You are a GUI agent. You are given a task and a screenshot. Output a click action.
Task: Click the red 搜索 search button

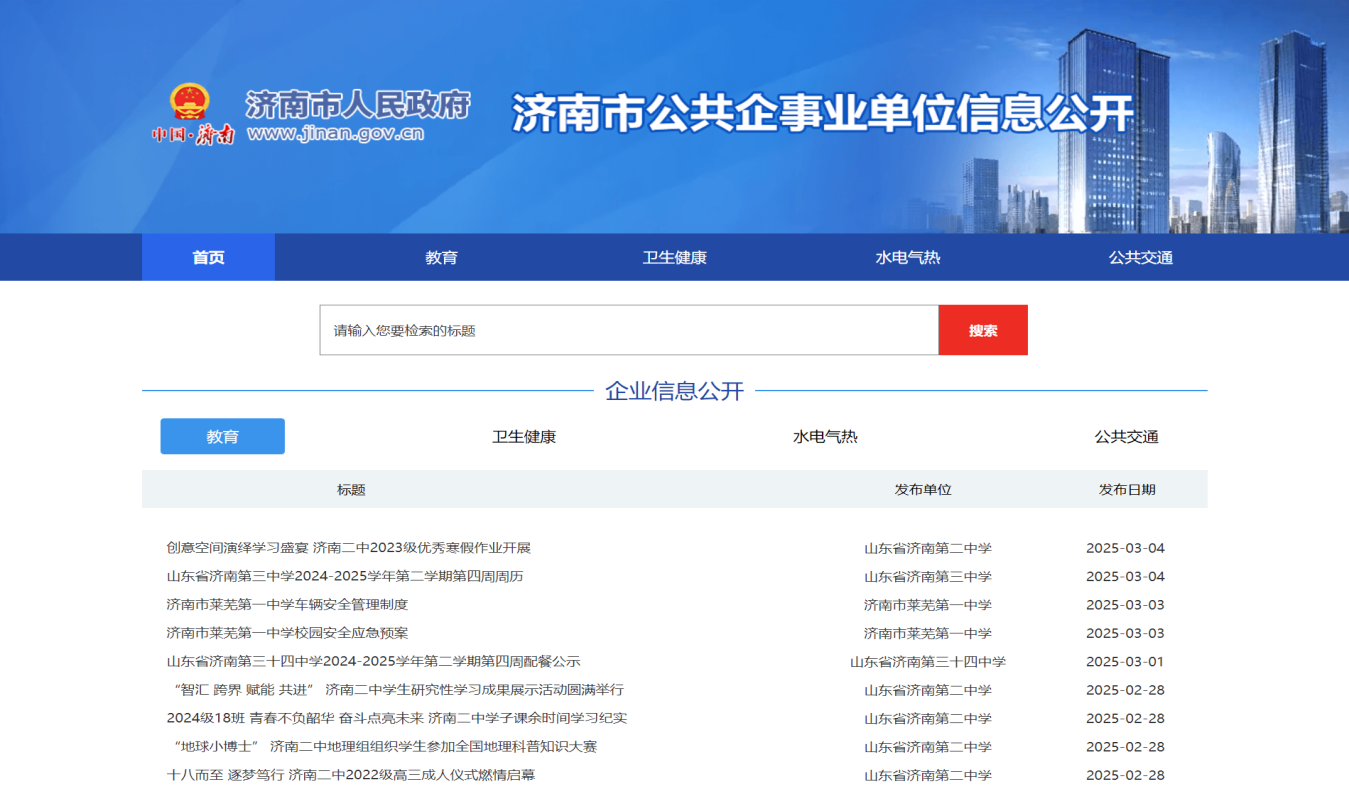(983, 330)
